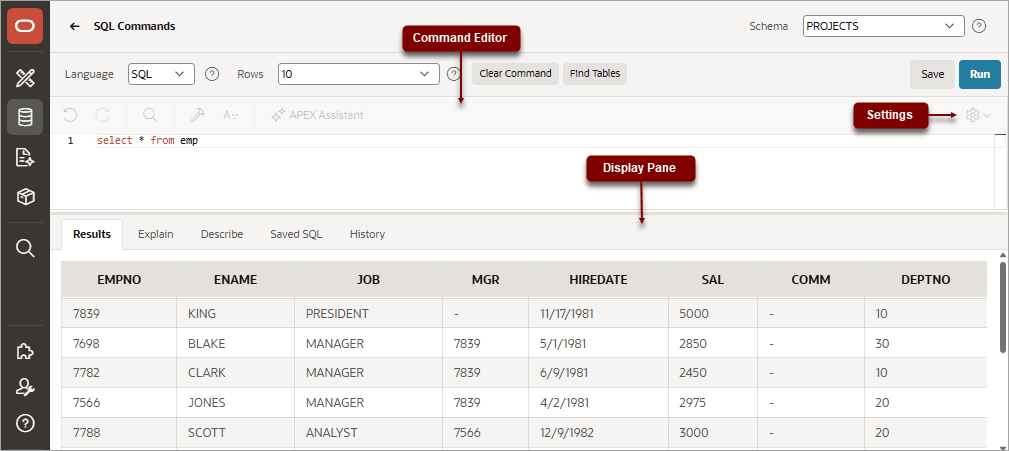The image size is (1009, 451).
Task: Select the 5000 salary cell
Action: [x=713, y=314]
